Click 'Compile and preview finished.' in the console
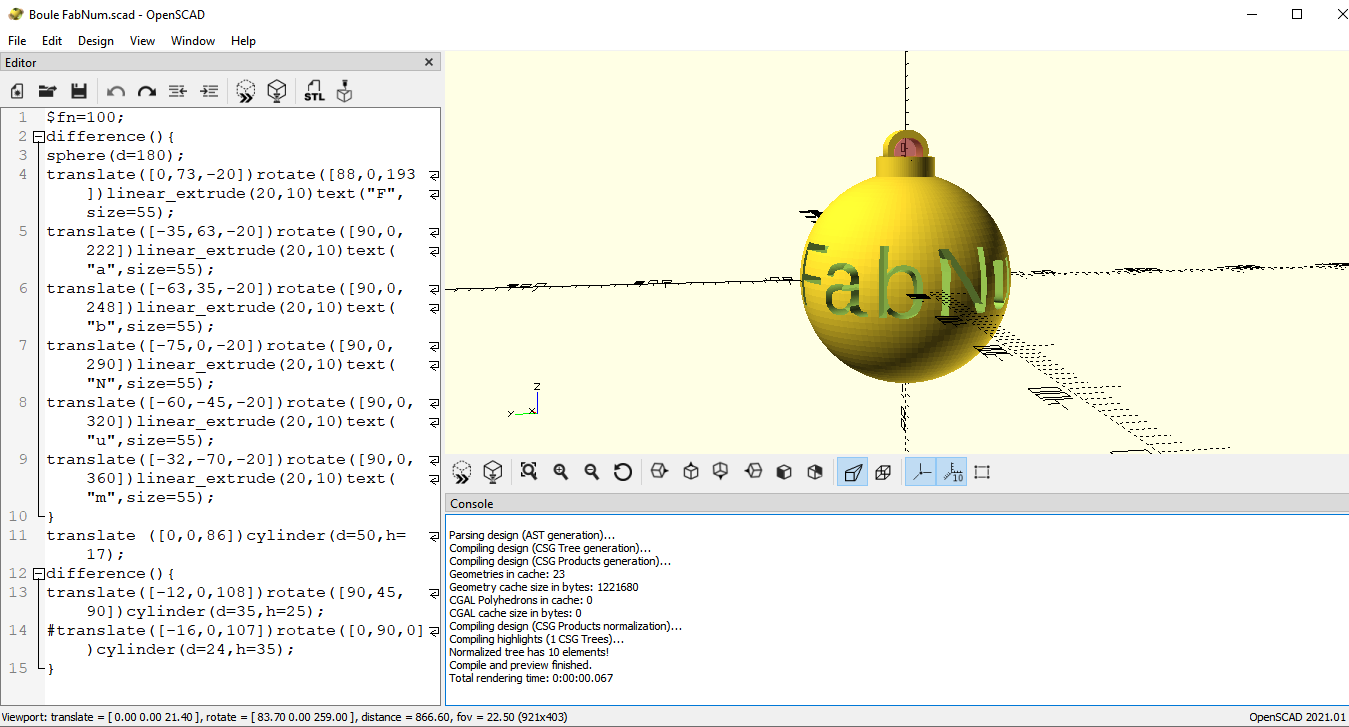This screenshot has width=1349, height=727. 520,665
